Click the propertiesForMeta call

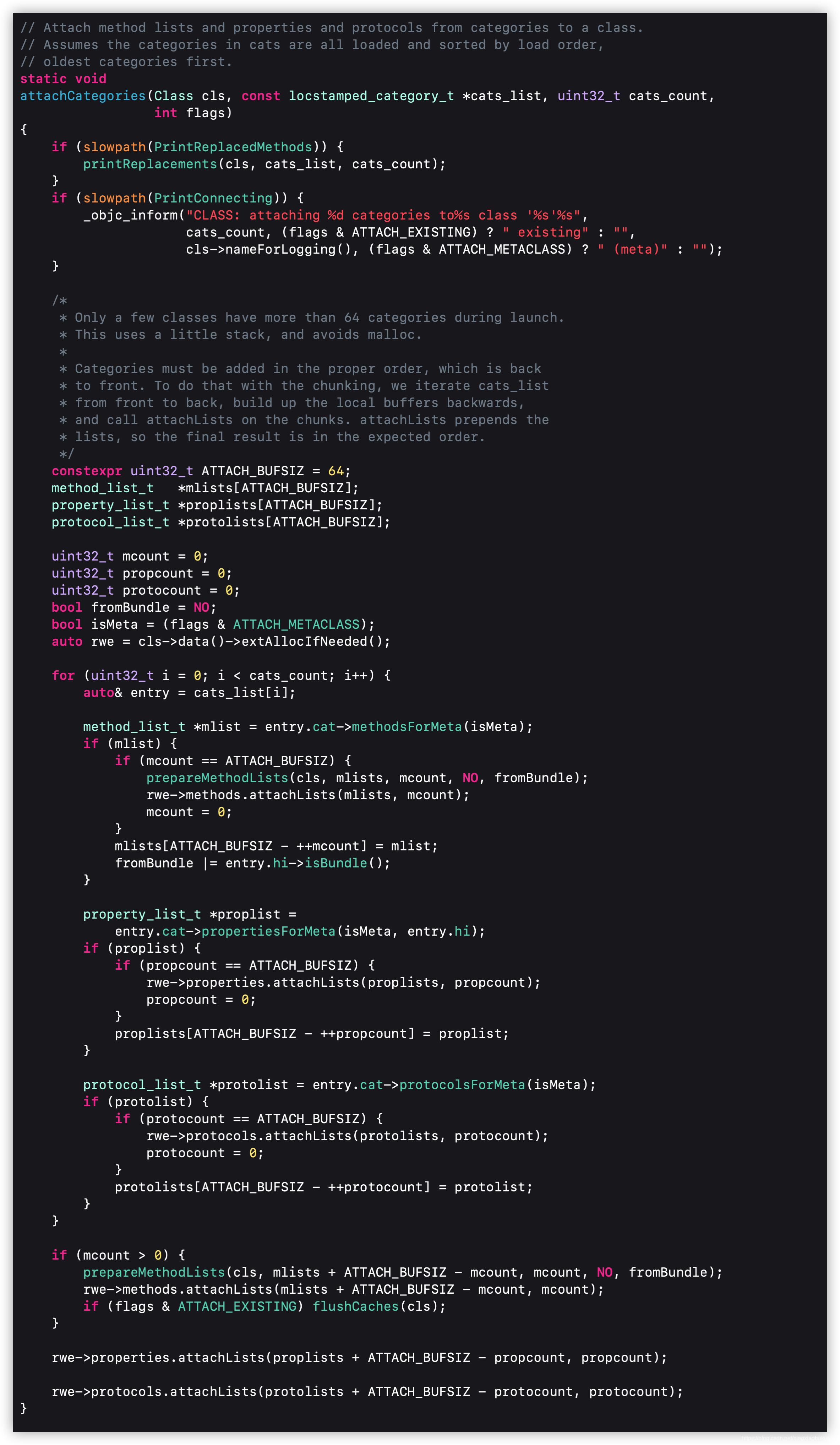[268, 931]
